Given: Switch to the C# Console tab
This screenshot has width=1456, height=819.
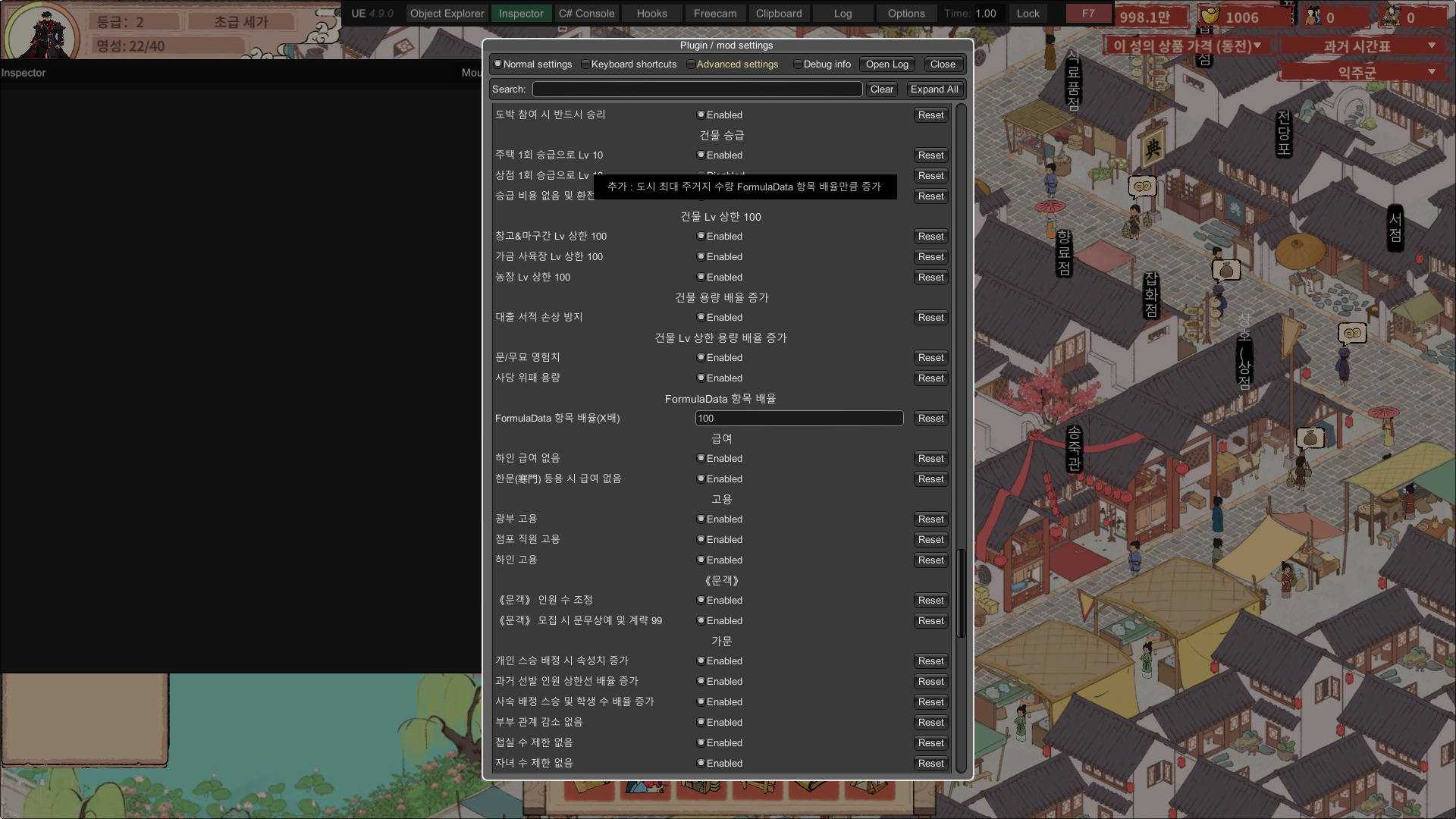Looking at the screenshot, I should [586, 14].
